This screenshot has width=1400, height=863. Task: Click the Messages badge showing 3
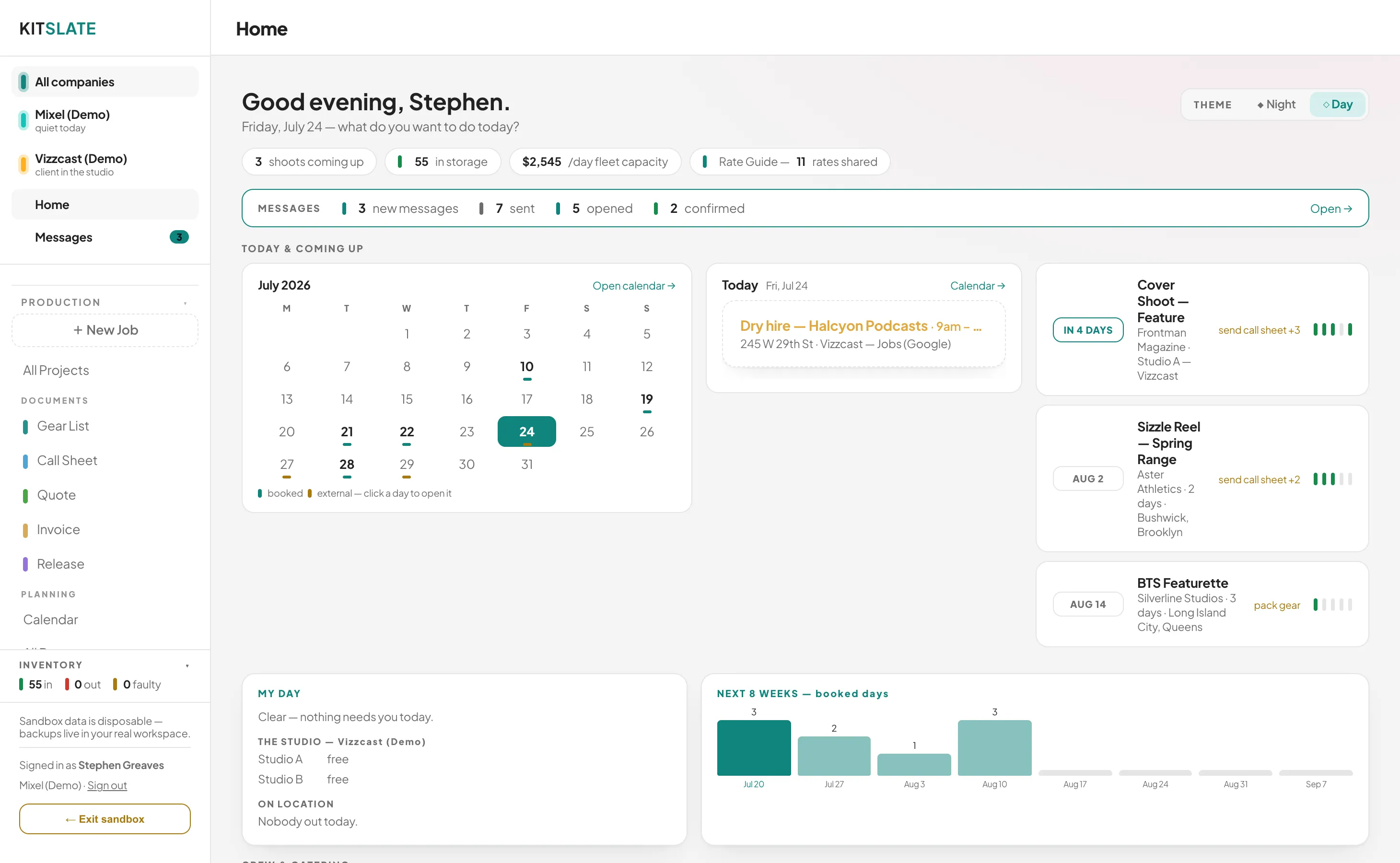pos(179,237)
